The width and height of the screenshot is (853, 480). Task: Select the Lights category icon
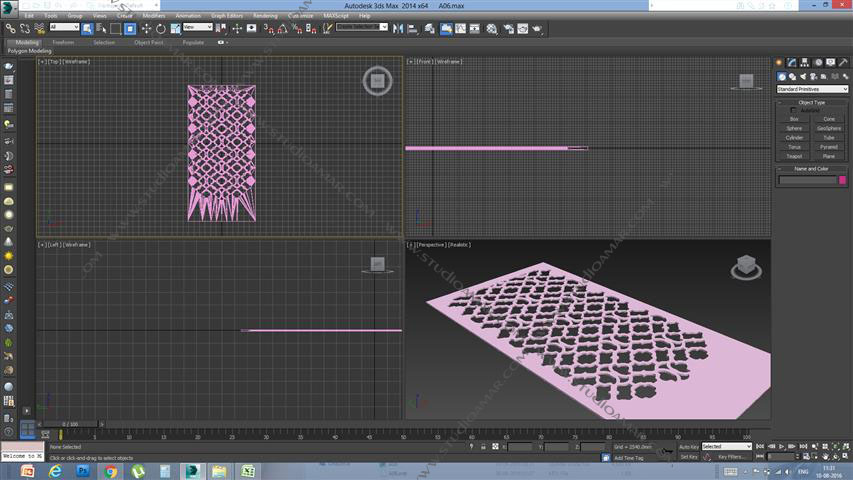[x=804, y=76]
